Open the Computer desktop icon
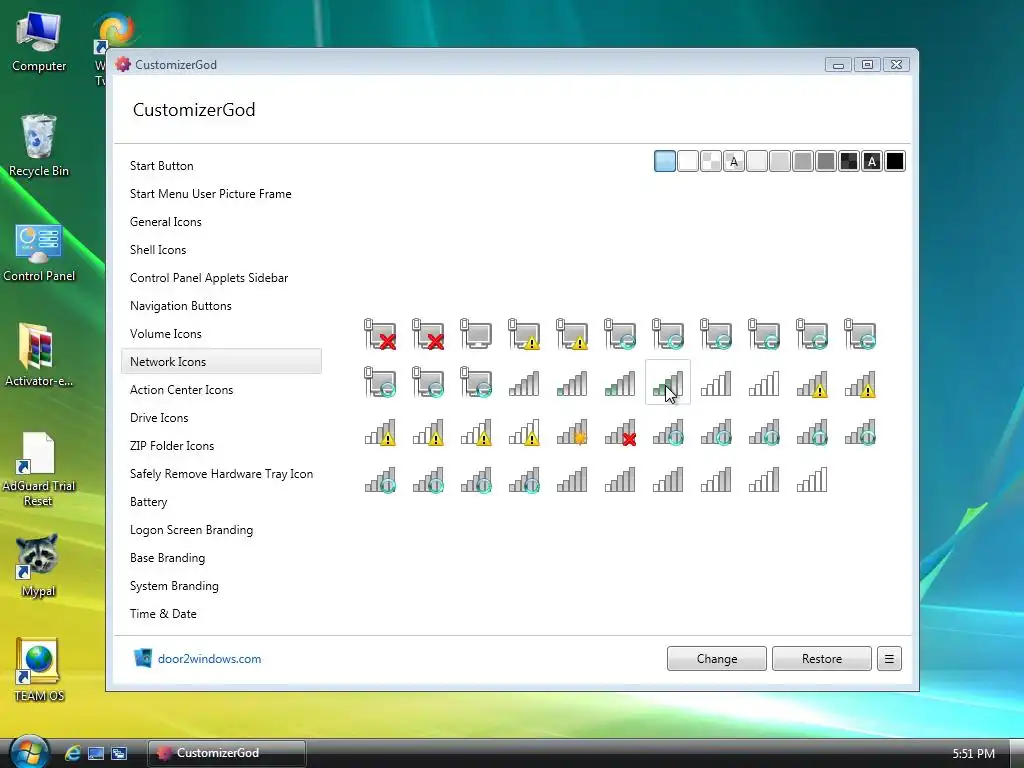 (39, 42)
